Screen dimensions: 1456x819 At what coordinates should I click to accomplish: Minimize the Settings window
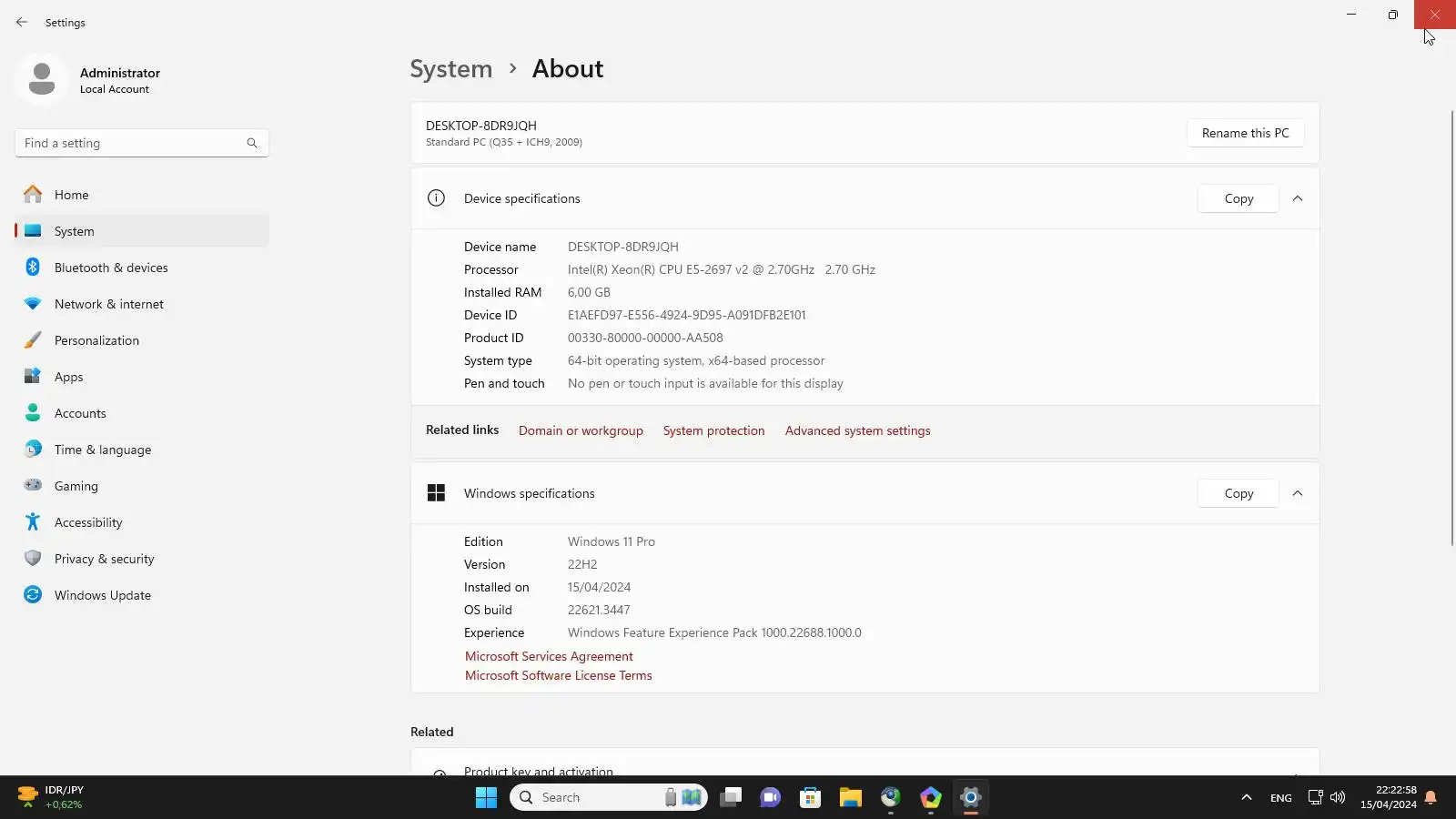pos(1350,15)
